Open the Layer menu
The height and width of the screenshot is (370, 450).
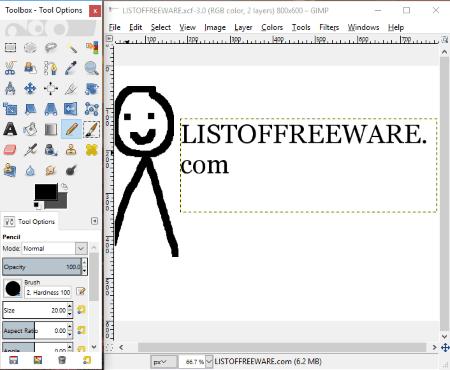[243, 27]
